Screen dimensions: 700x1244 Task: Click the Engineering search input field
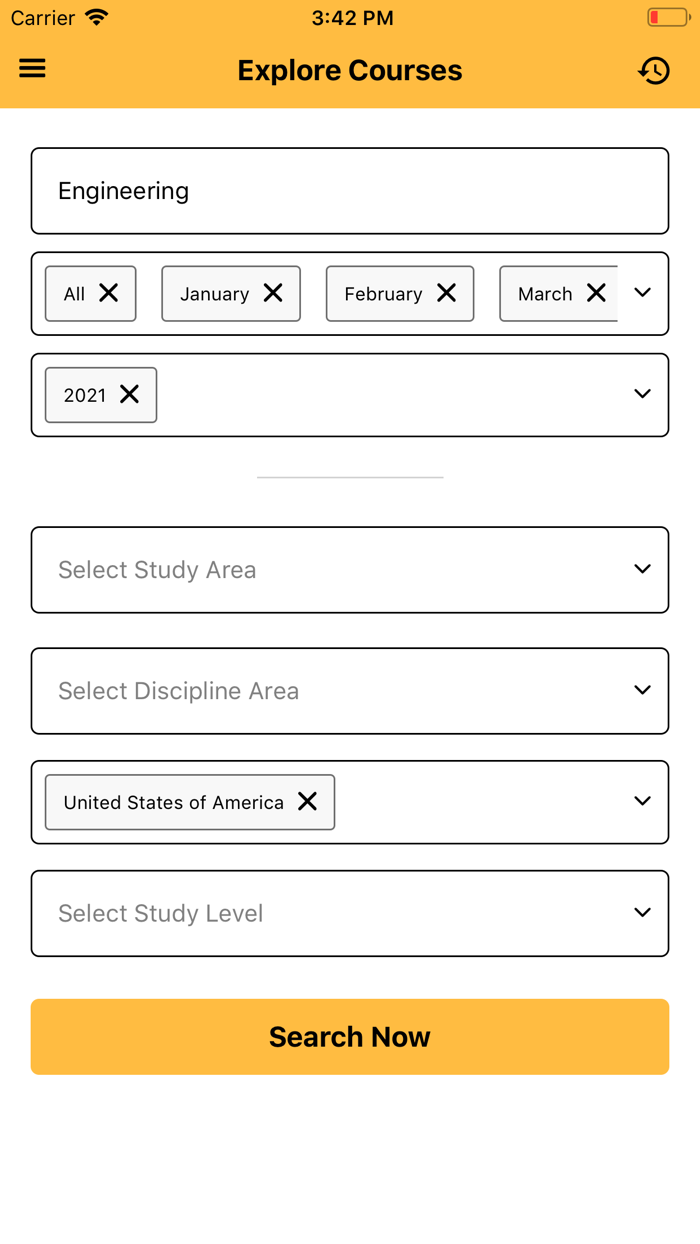click(x=350, y=190)
